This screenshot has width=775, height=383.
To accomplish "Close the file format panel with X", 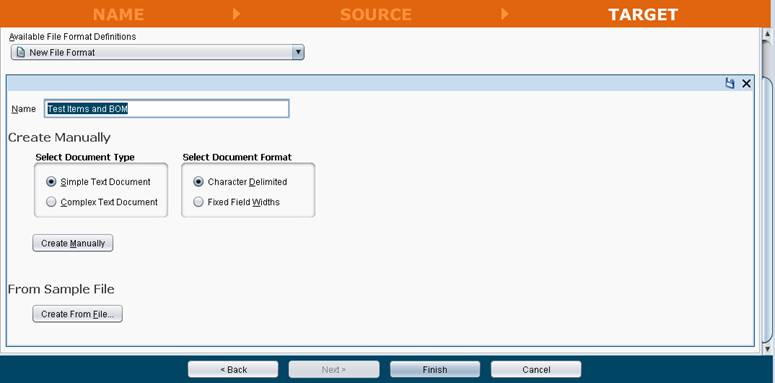I will coord(746,84).
